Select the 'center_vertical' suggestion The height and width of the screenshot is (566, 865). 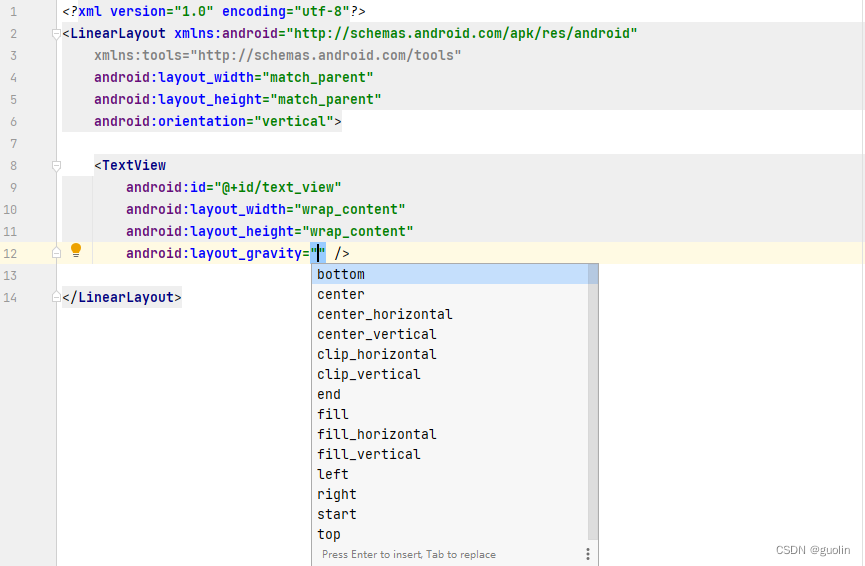(376, 334)
